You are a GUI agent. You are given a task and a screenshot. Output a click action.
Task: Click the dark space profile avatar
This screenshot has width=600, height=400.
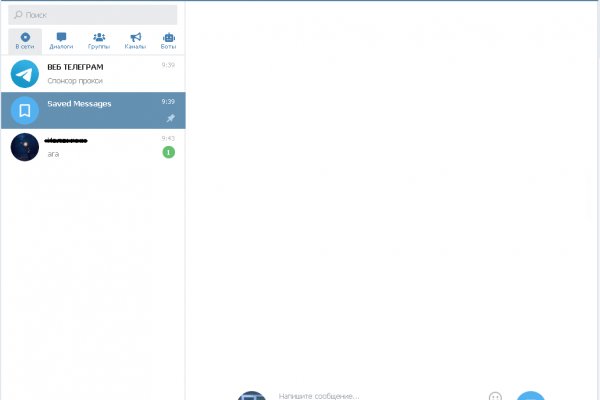coord(25,147)
